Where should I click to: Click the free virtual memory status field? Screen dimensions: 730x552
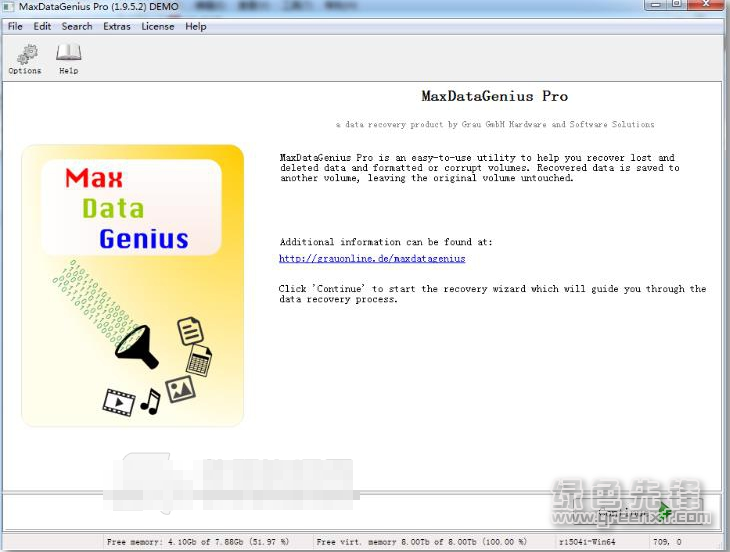point(422,542)
